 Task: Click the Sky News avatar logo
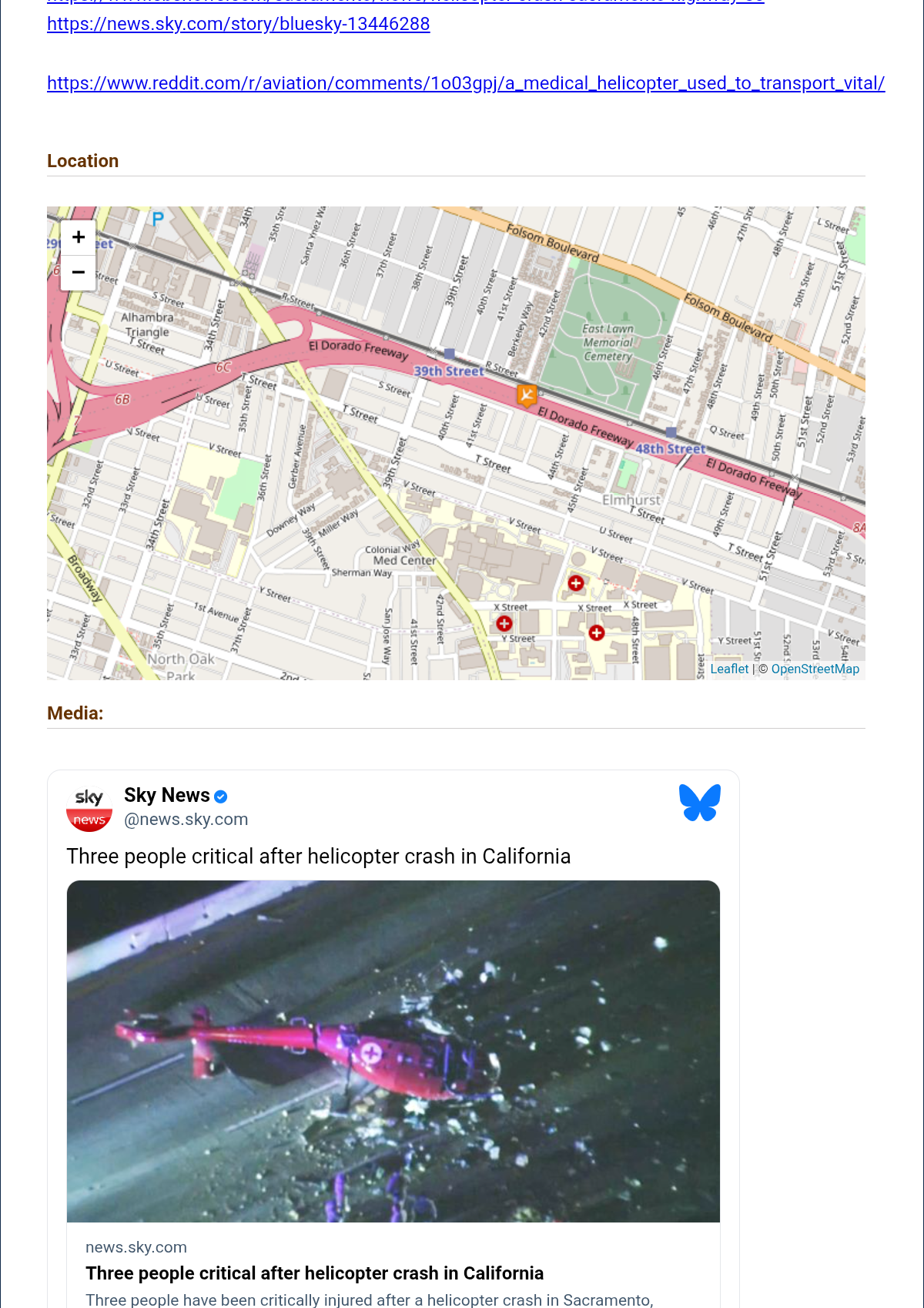pos(89,808)
